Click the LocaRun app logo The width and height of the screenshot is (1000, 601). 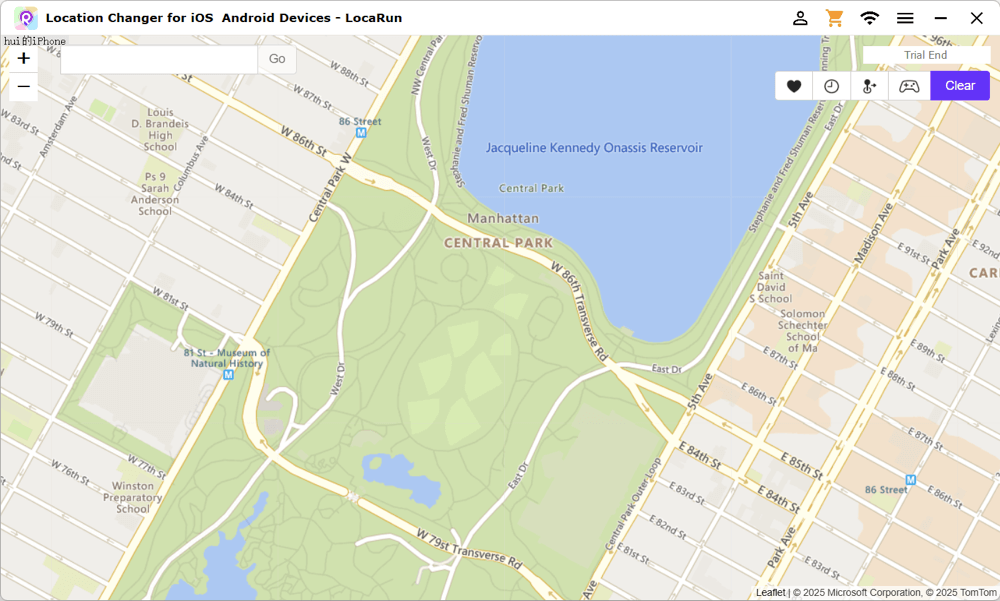(x=26, y=18)
